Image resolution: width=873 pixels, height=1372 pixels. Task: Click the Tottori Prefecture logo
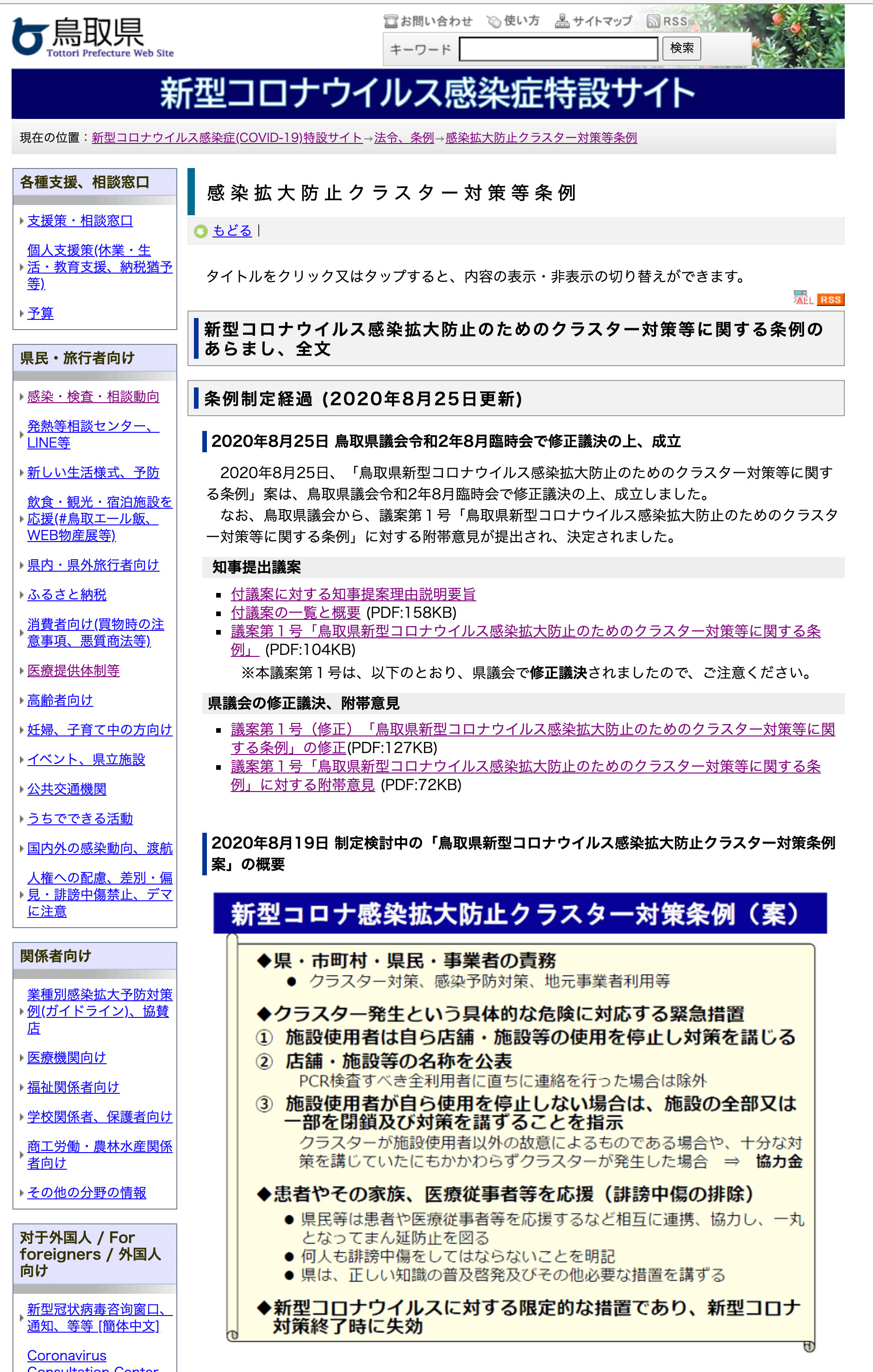point(93,37)
